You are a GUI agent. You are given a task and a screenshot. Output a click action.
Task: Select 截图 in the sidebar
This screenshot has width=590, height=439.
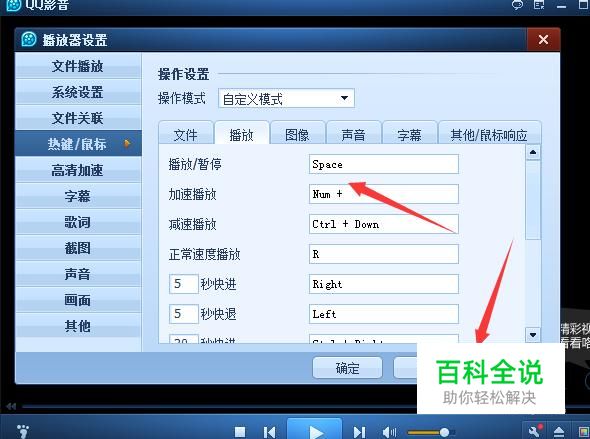click(x=78, y=248)
